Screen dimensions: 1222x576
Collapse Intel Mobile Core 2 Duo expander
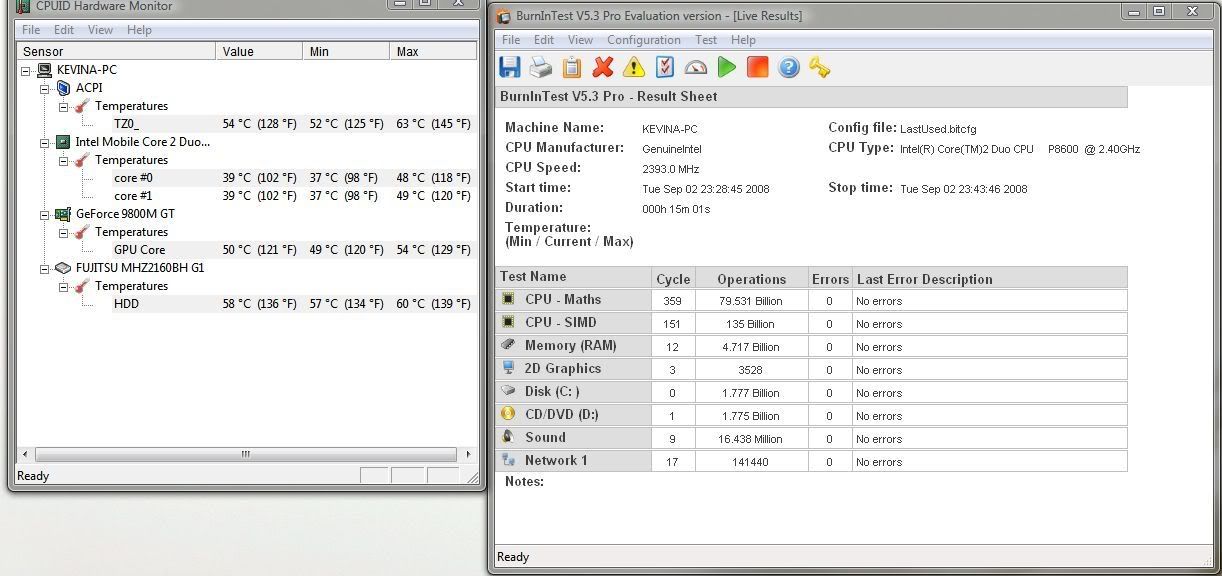pos(45,142)
